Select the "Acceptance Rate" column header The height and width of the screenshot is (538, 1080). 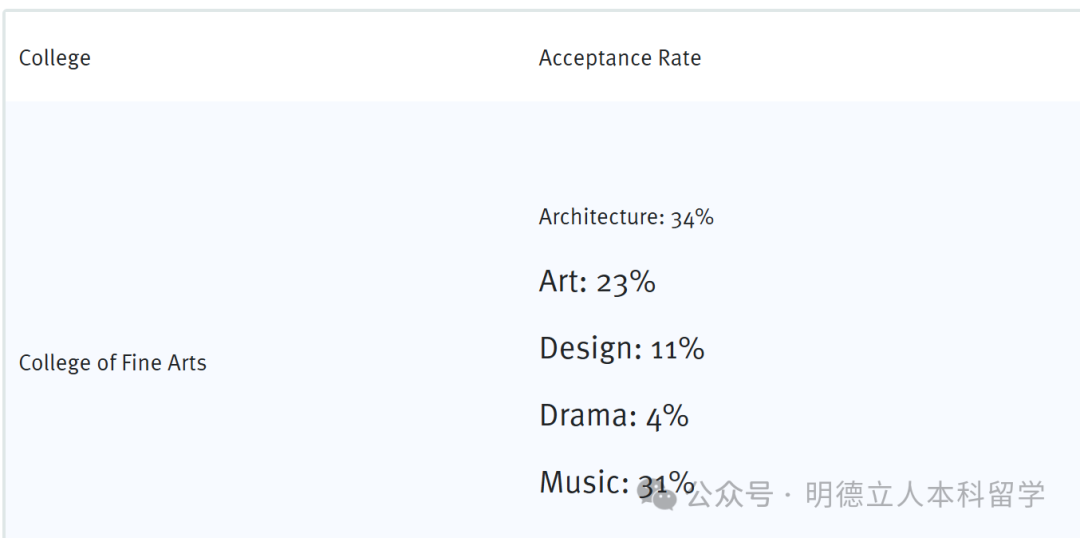[619, 58]
